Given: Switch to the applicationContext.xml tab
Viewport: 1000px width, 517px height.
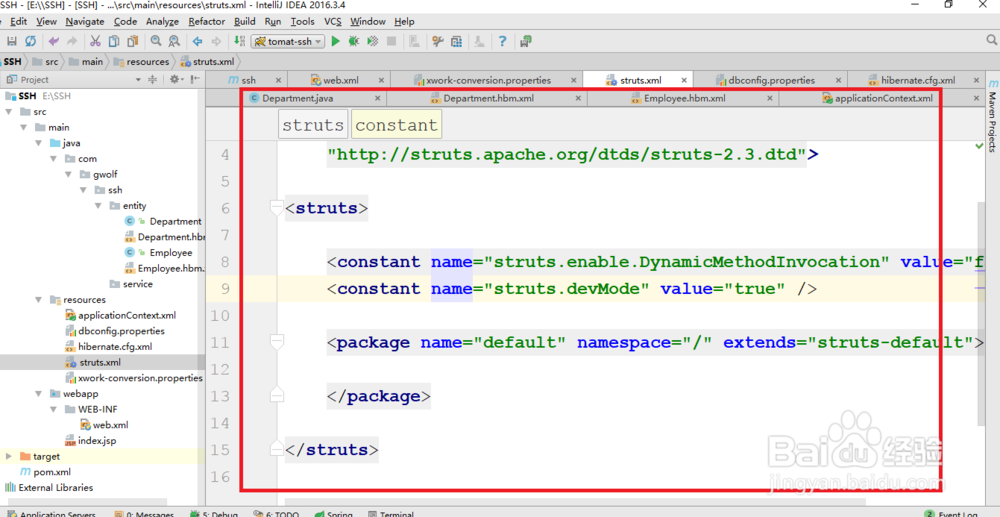Looking at the screenshot, I should click(884, 99).
